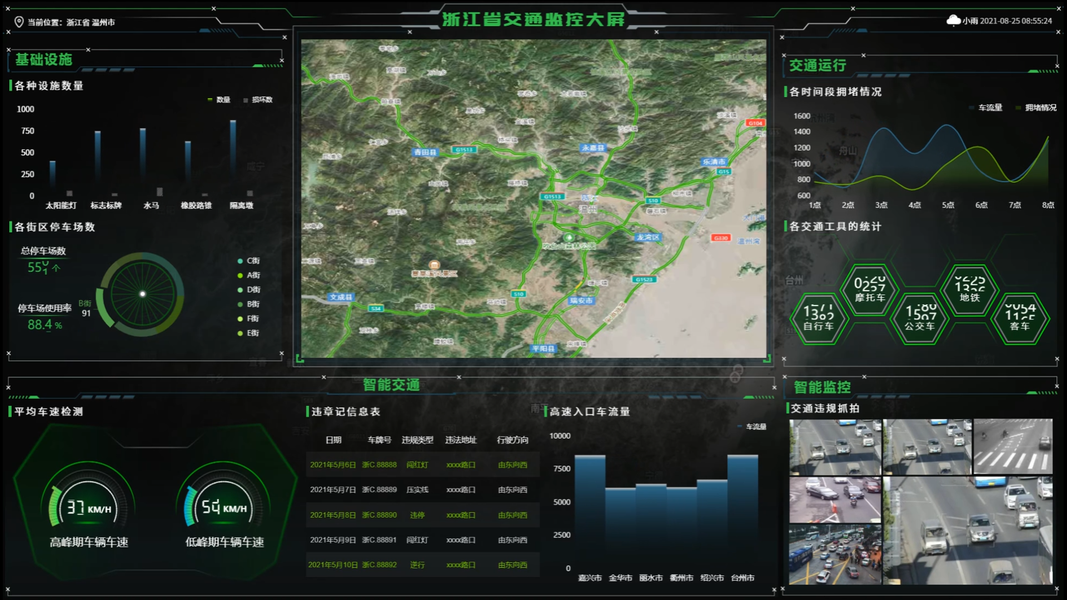The width and height of the screenshot is (1067, 600).
Task: Click the 智能交通 panel title
Action: tap(391, 384)
